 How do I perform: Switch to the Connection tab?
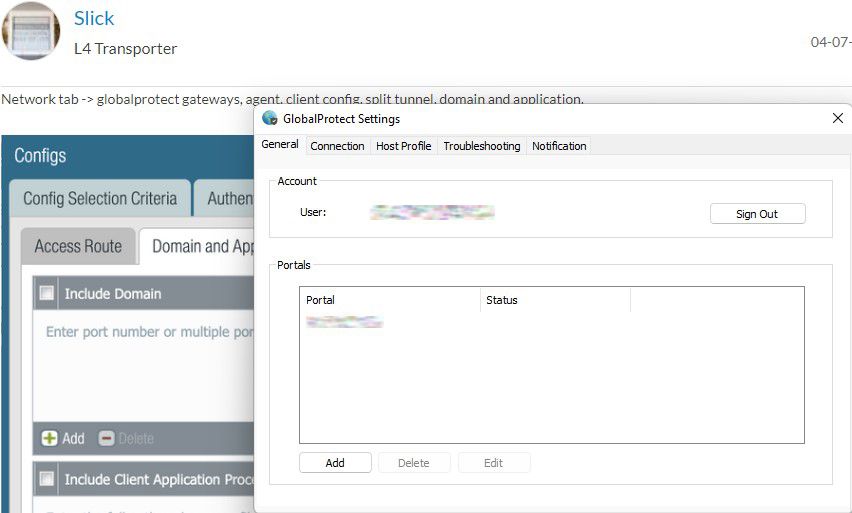pos(337,146)
